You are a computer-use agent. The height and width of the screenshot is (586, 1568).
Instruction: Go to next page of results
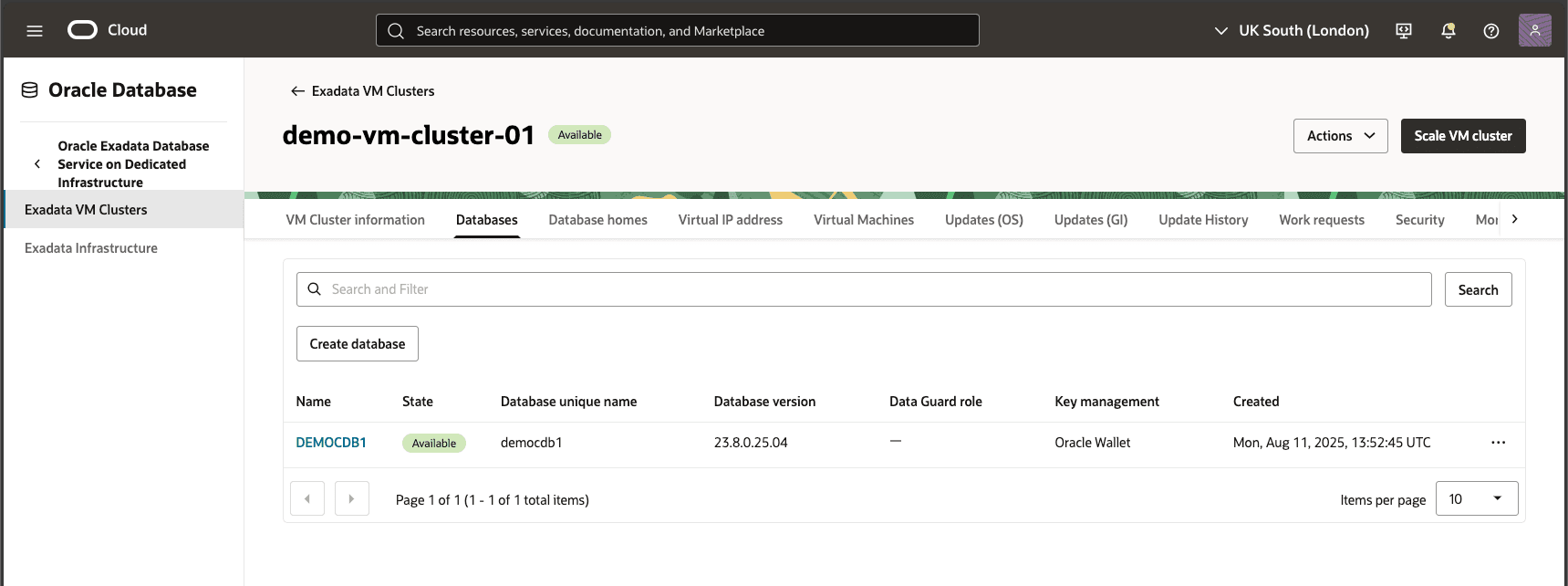point(352,499)
